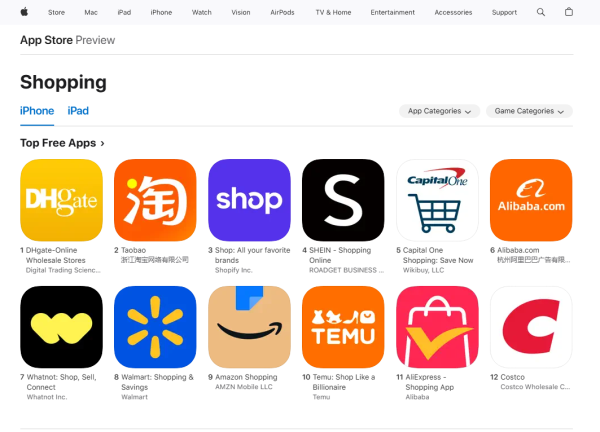Screen dimensions: 600x432
Task: Expand the Game Categories dropdown
Action: coord(529,111)
